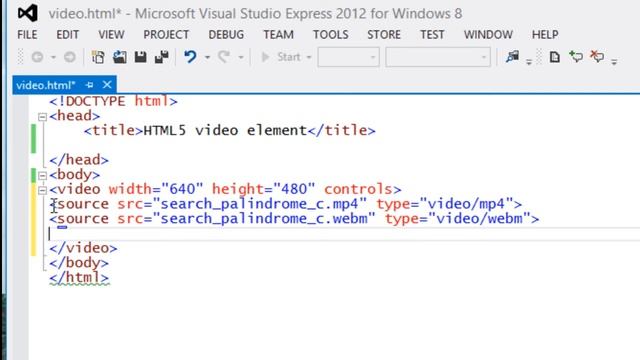Save video.html with the floppy disk icon

(140, 57)
